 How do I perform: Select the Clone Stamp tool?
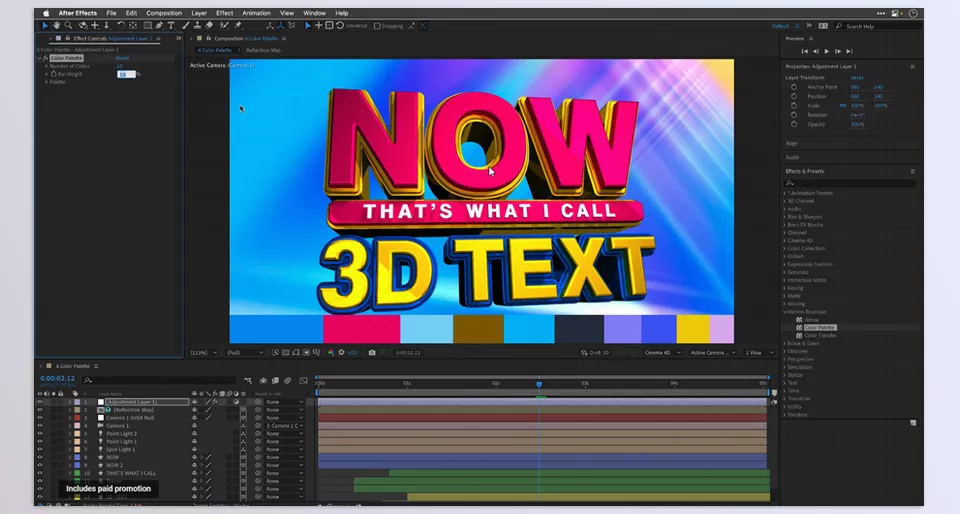197,26
